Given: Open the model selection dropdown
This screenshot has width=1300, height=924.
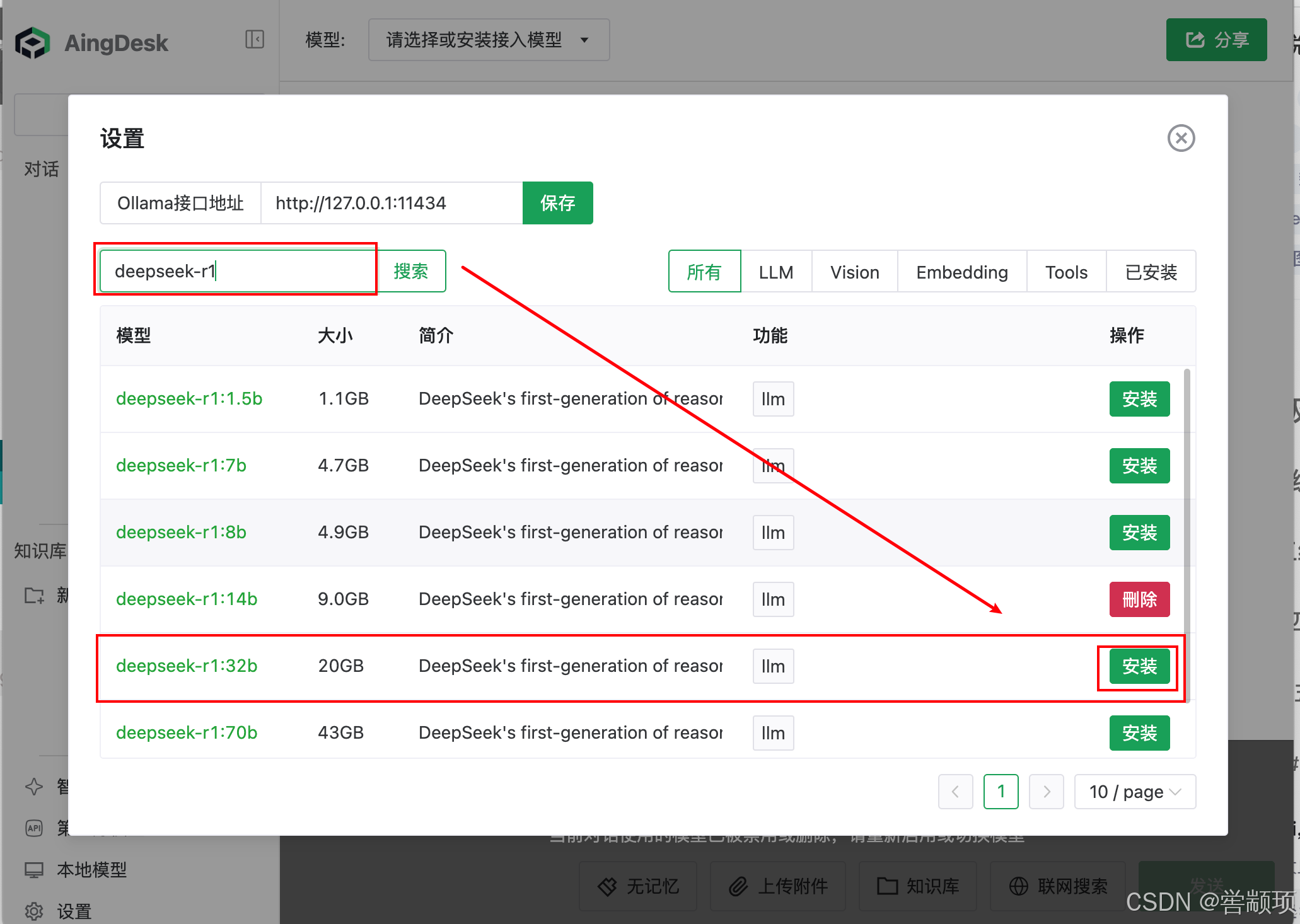Looking at the screenshot, I should [x=489, y=40].
